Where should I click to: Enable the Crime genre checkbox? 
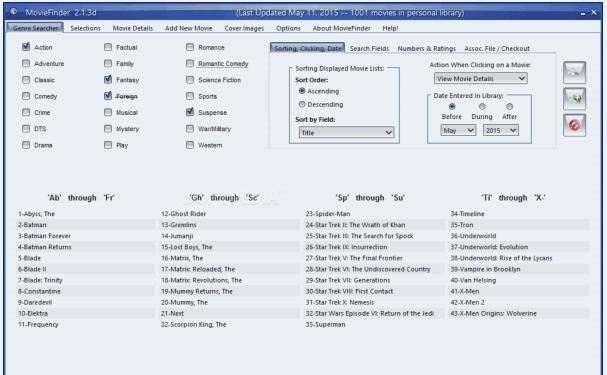point(26,112)
